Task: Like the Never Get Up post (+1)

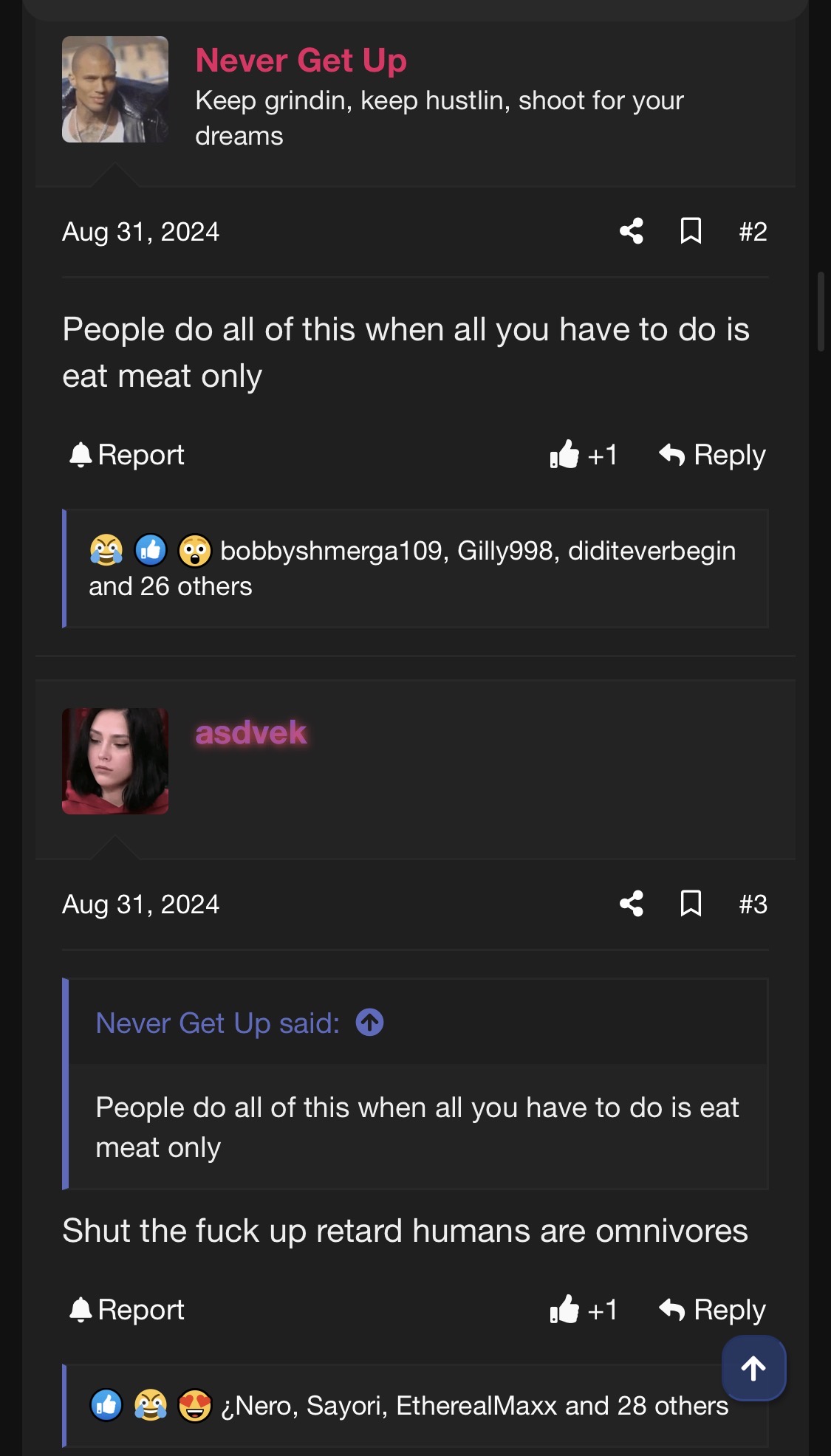Action: click(x=583, y=455)
